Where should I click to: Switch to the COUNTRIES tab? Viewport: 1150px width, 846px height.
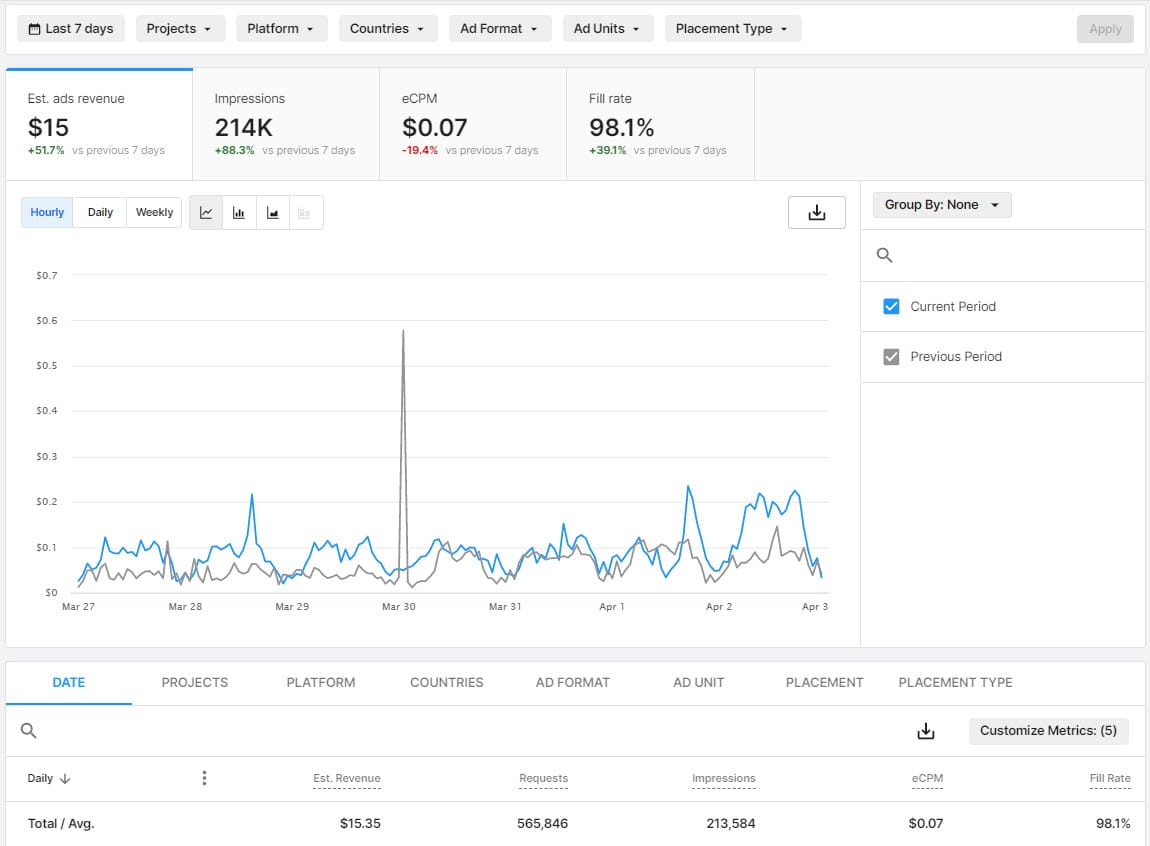446,682
